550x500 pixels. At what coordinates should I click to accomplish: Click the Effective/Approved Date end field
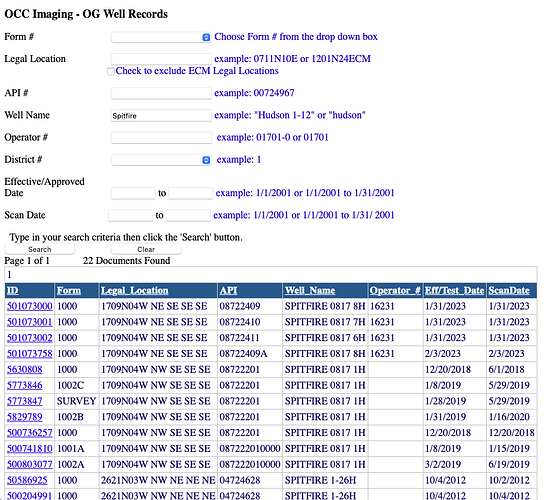[x=190, y=193]
